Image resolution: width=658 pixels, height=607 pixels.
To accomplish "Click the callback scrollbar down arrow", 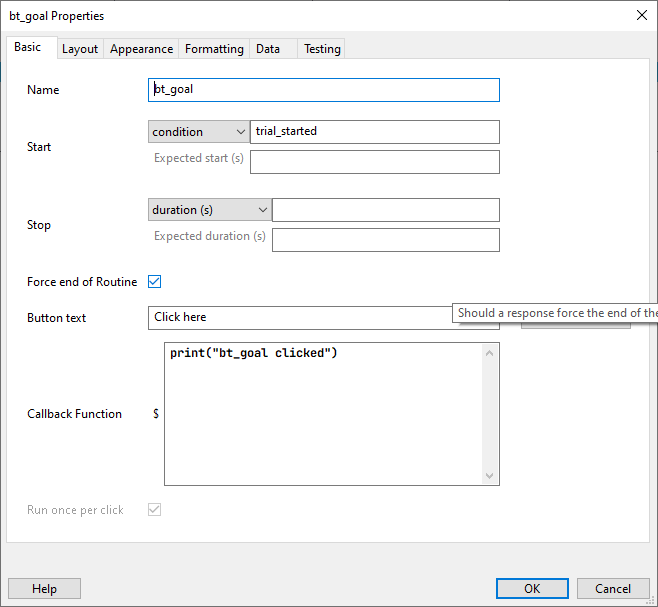I will click(x=489, y=476).
